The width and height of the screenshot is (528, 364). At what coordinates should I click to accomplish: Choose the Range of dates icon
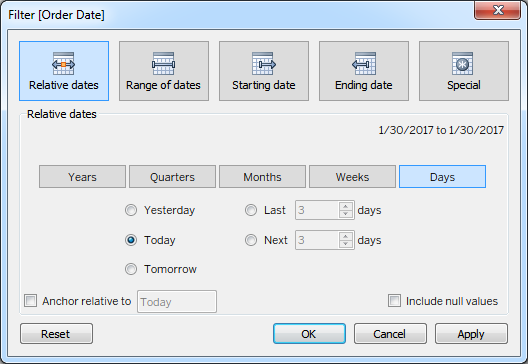pyautogui.click(x=163, y=64)
